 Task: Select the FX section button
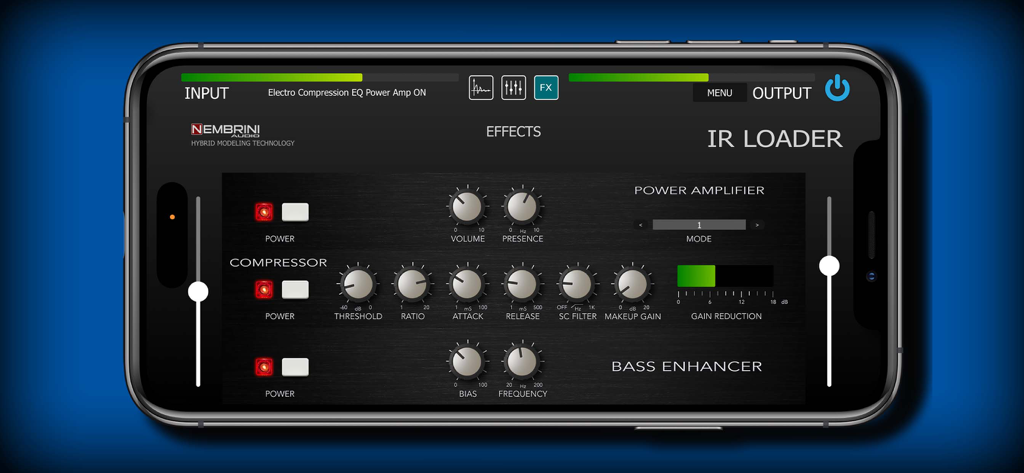[546, 88]
